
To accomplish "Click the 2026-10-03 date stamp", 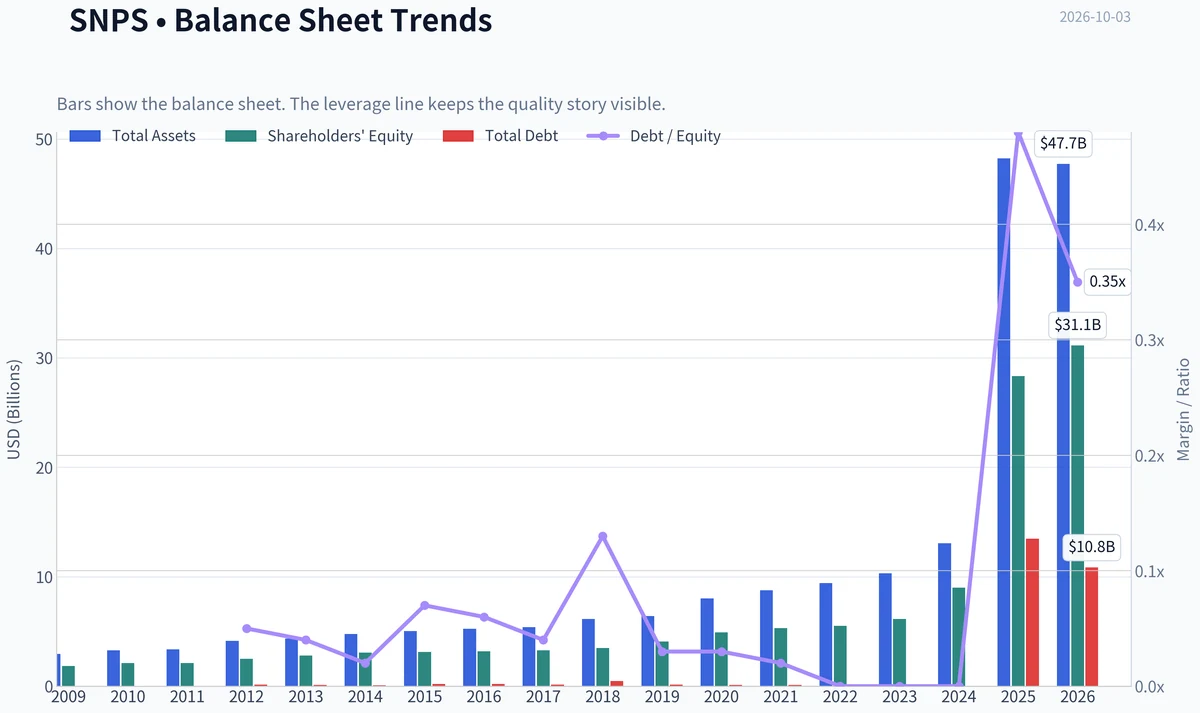I will coord(1095,17).
